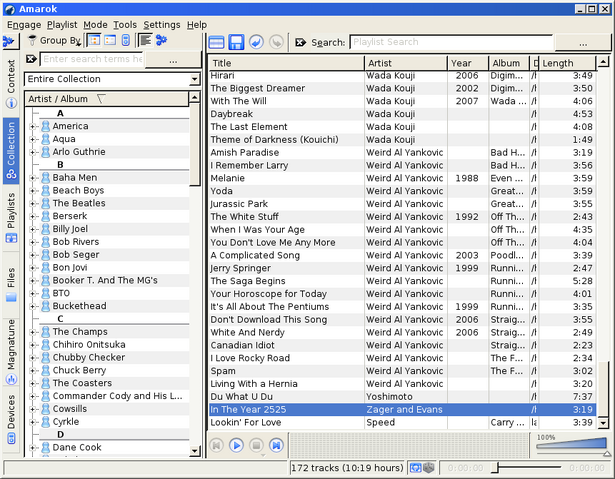Click the save playlist floppy icon

click(x=236, y=42)
